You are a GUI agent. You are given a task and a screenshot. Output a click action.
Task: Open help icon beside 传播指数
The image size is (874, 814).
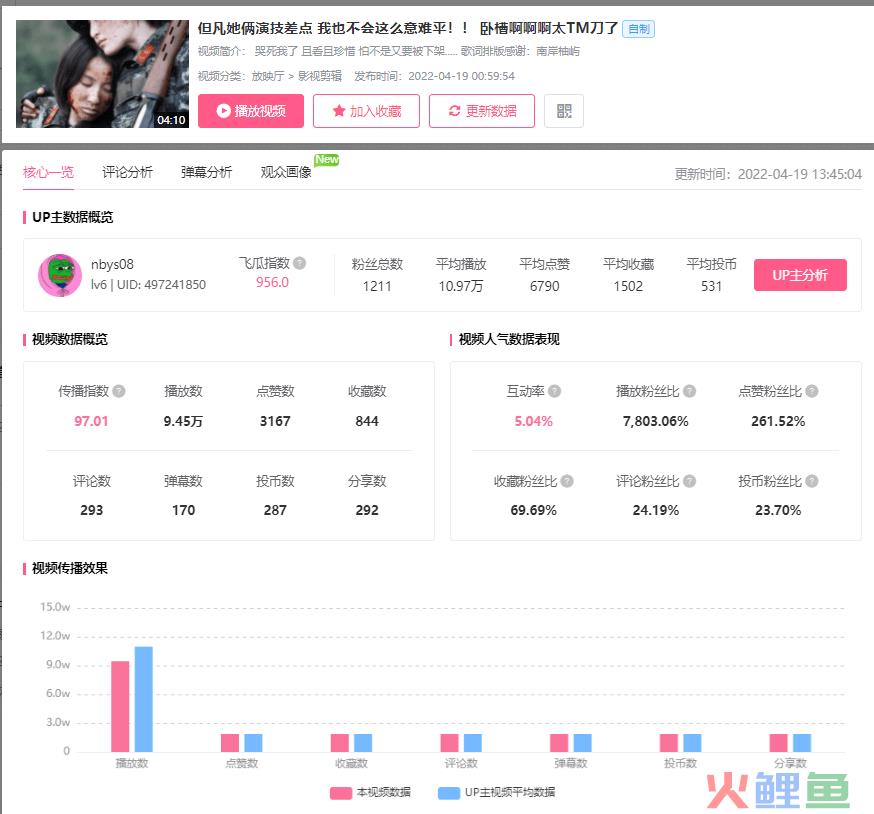point(119,391)
